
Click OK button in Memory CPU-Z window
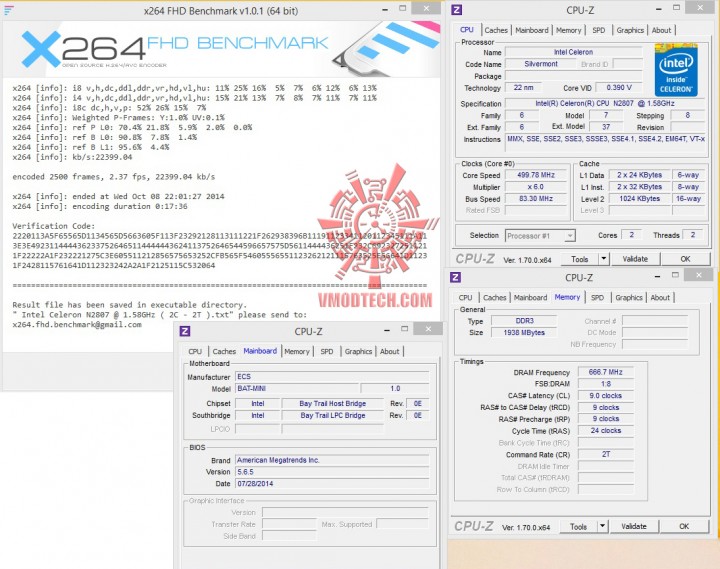click(684, 526)
